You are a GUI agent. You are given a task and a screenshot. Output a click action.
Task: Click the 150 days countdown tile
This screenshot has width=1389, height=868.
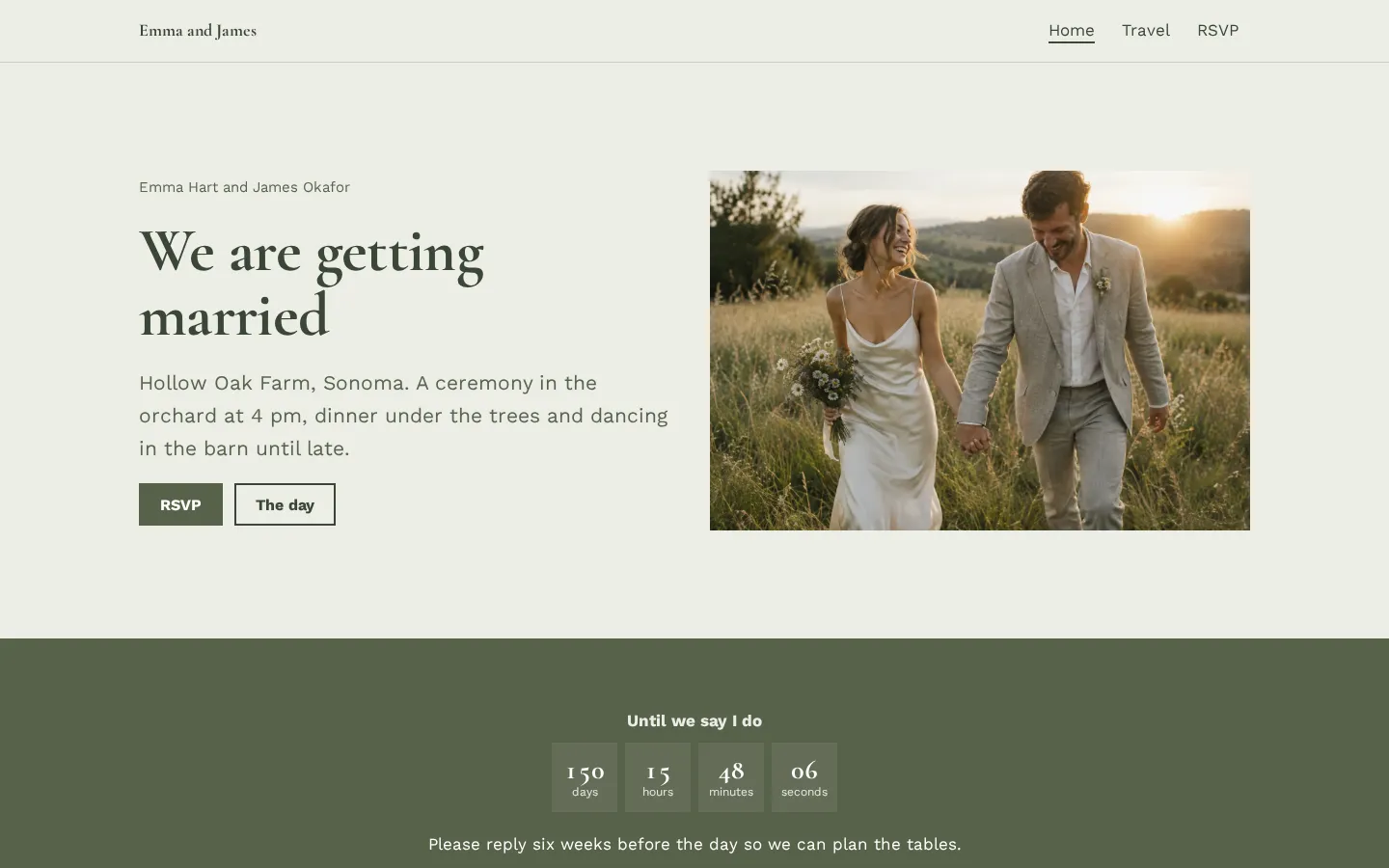(x=585, y=777)
